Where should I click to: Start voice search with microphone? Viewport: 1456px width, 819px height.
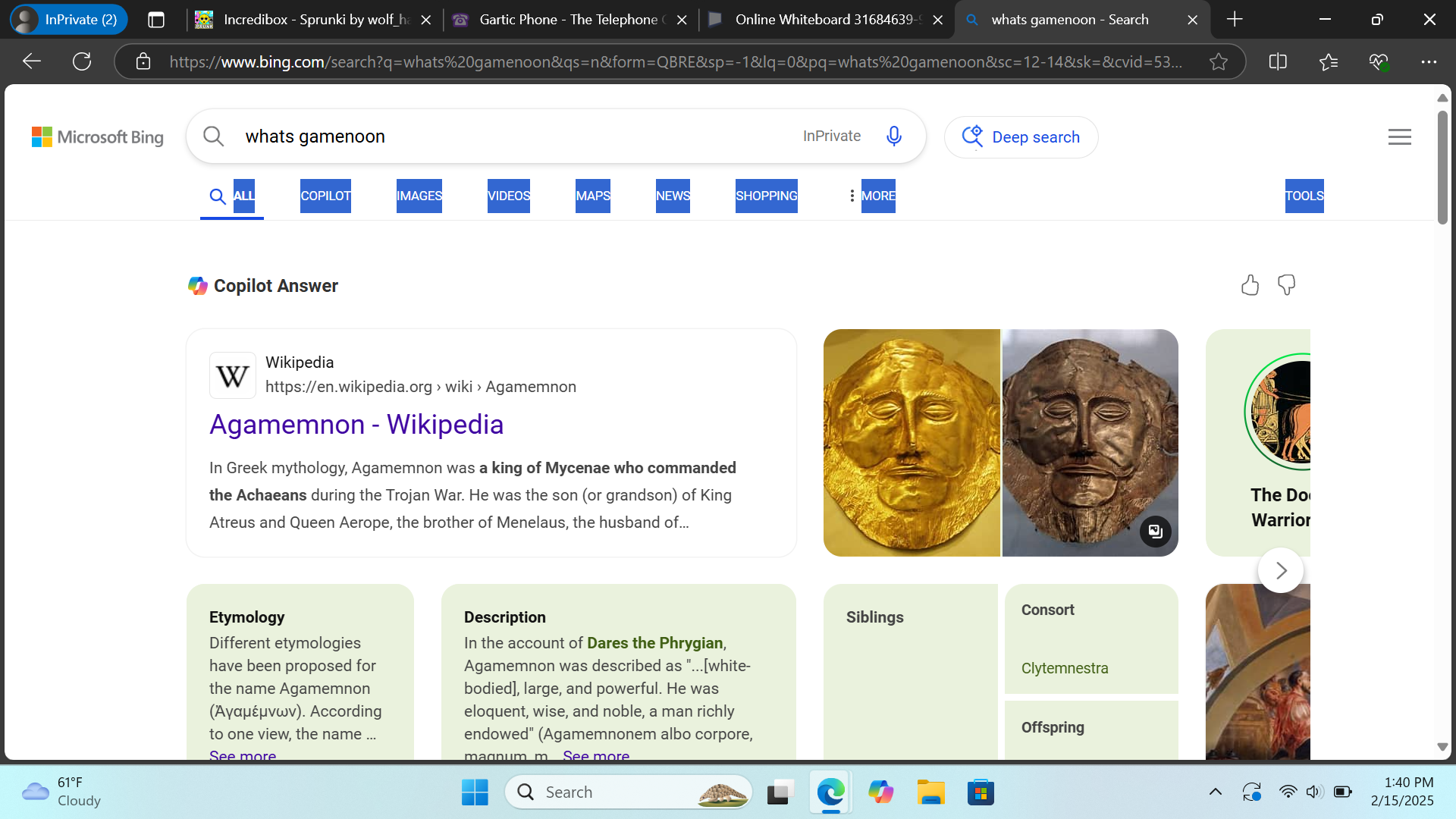point(894,136)
